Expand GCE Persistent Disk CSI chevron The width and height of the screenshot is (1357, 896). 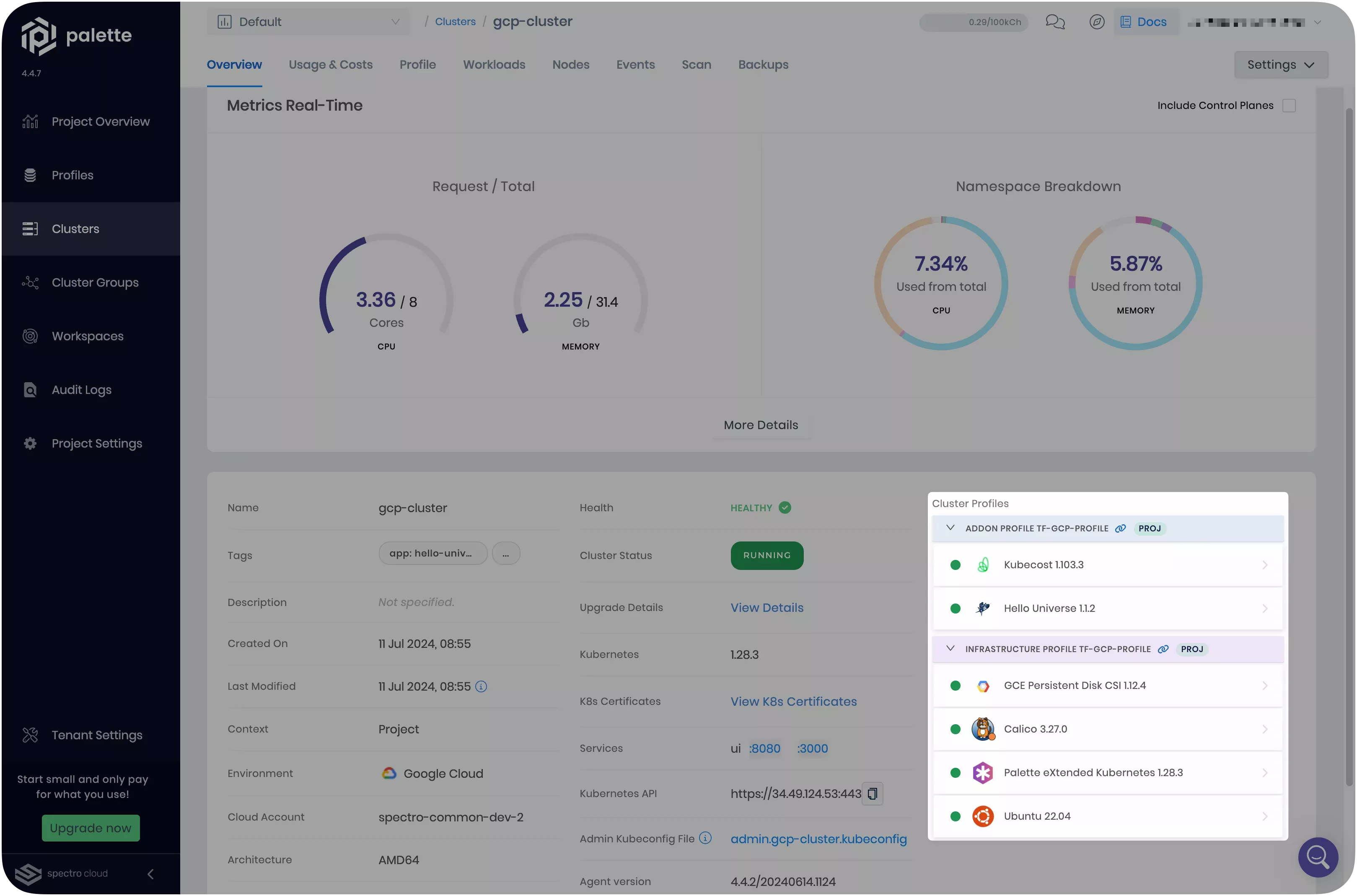(1265, 686)
